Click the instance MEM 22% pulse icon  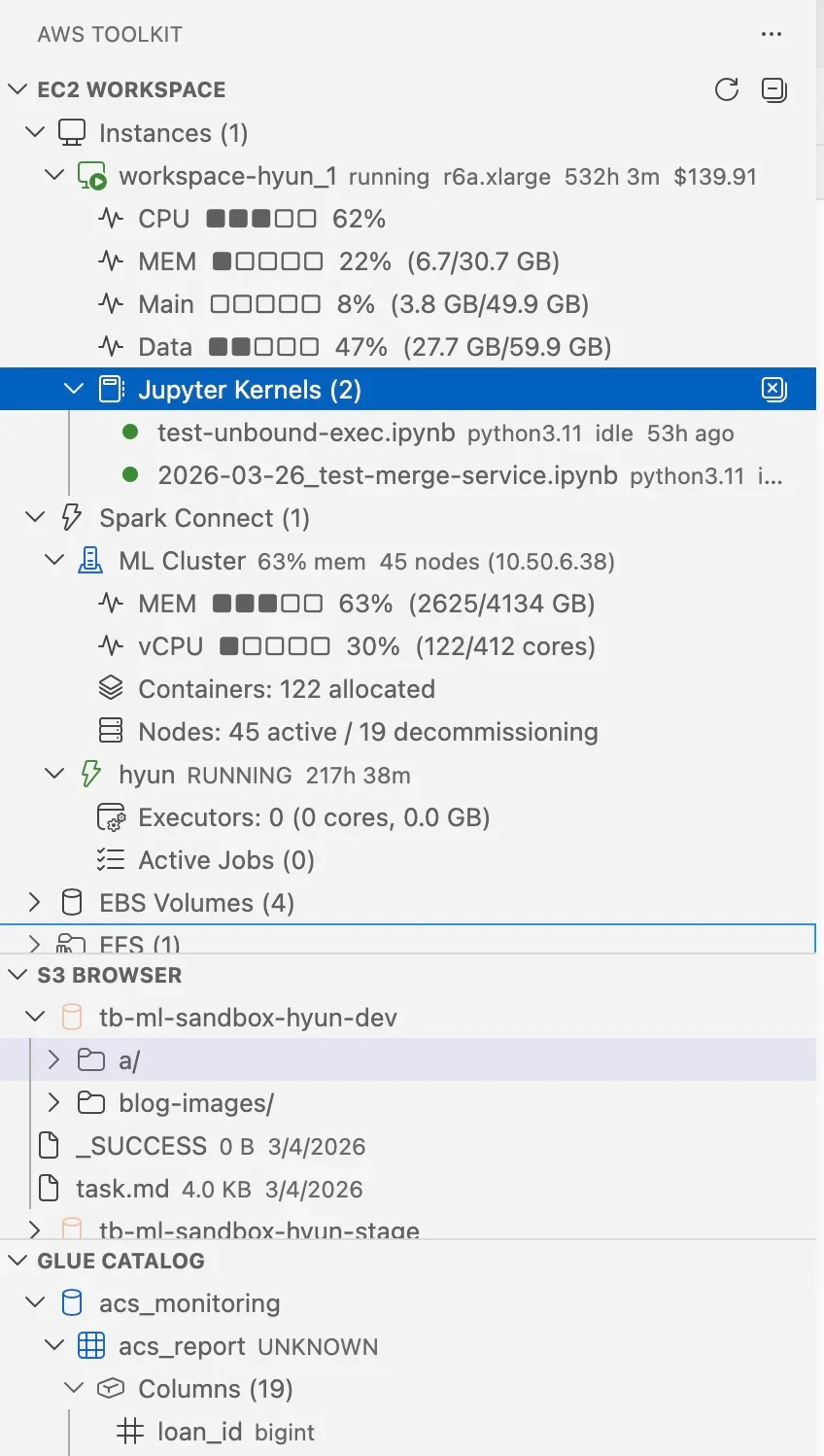coord(111,261)
